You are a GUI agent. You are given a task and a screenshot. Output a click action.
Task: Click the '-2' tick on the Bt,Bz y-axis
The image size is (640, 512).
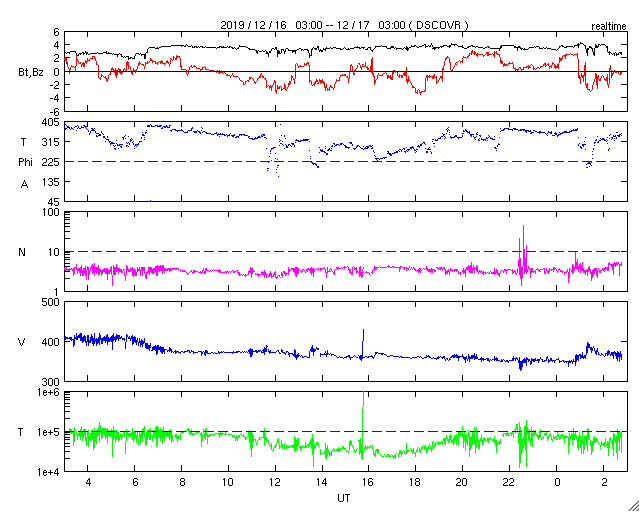pyautogui.click(x=55, y=85)
